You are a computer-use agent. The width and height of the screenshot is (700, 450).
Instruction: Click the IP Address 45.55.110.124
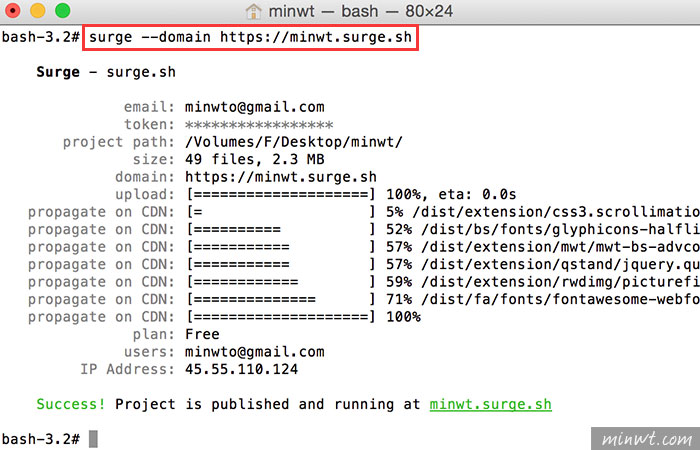[x=242, y=369]
